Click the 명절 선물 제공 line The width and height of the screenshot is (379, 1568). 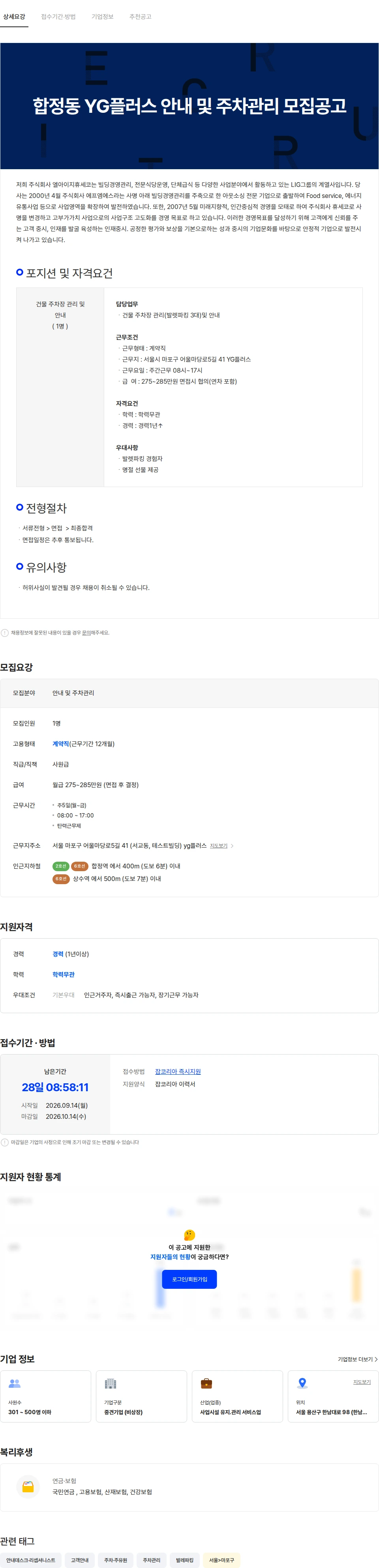140,469
